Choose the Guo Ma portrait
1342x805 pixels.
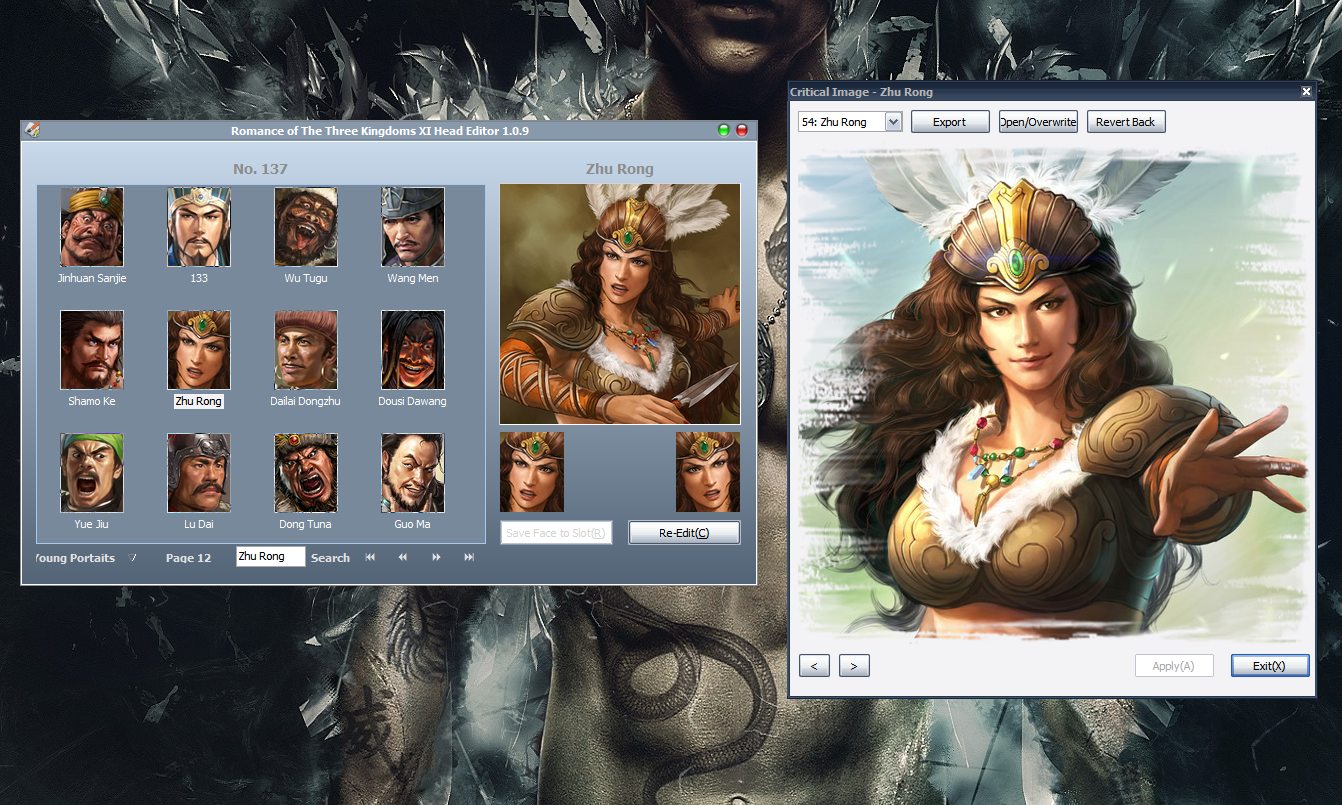[x=413, y=473]
